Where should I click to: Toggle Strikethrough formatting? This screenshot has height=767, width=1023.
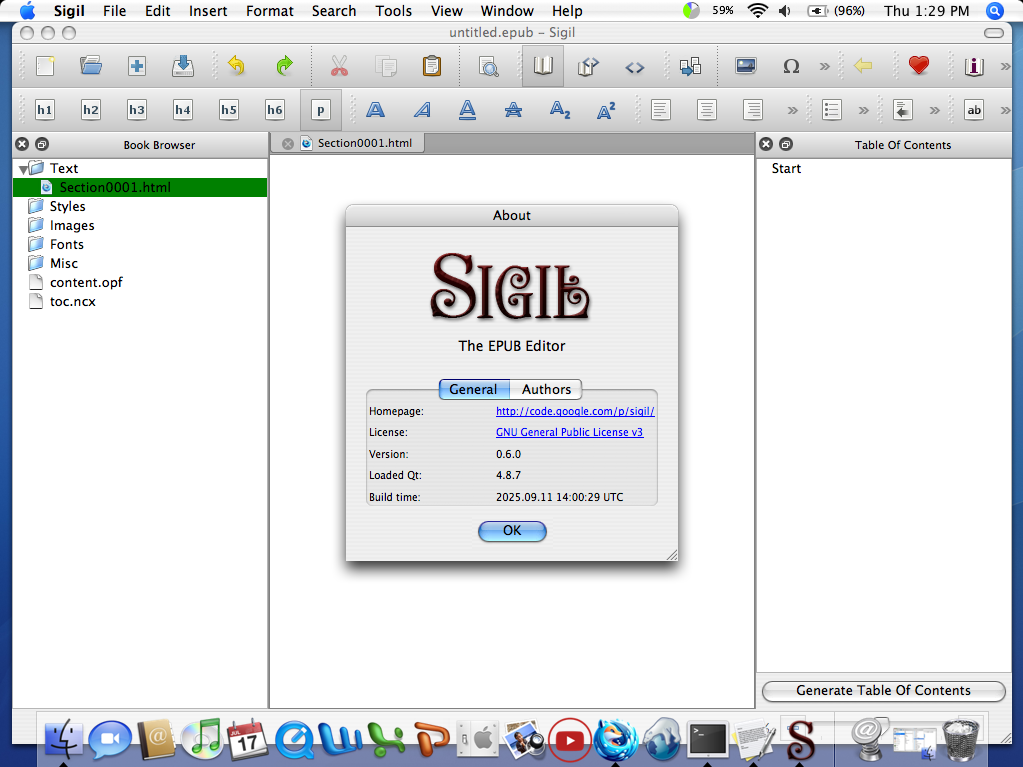(x=513, y=110)
